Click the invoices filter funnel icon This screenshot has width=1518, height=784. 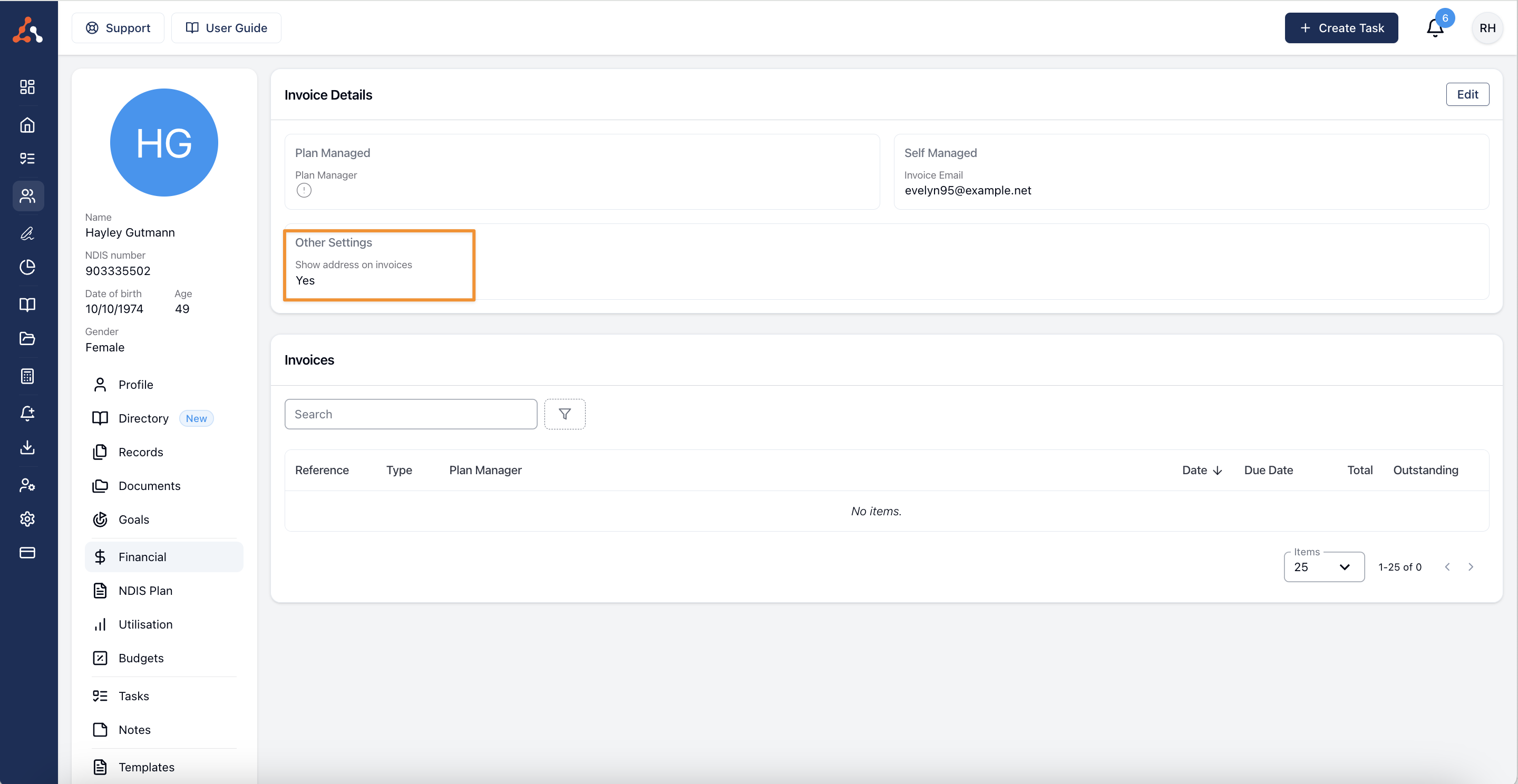pyautogui.click(x=564, y=414)
